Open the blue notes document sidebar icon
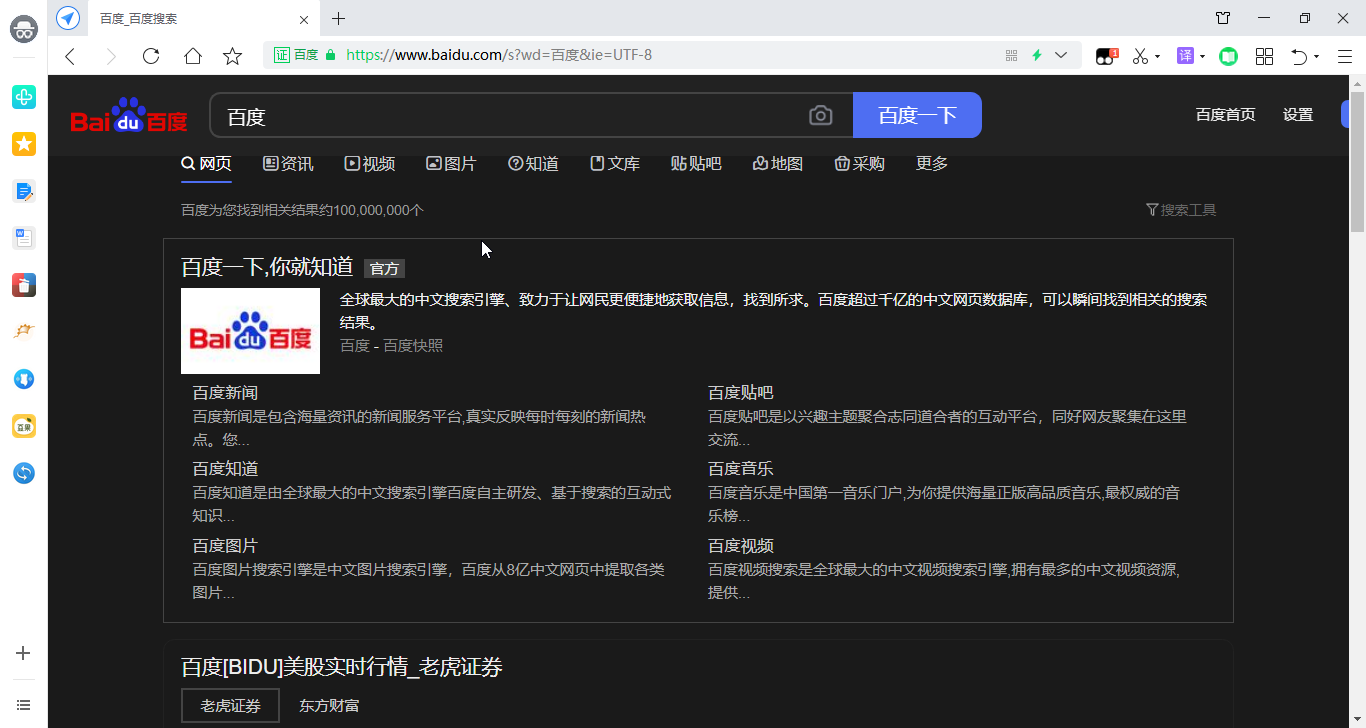 24,191
